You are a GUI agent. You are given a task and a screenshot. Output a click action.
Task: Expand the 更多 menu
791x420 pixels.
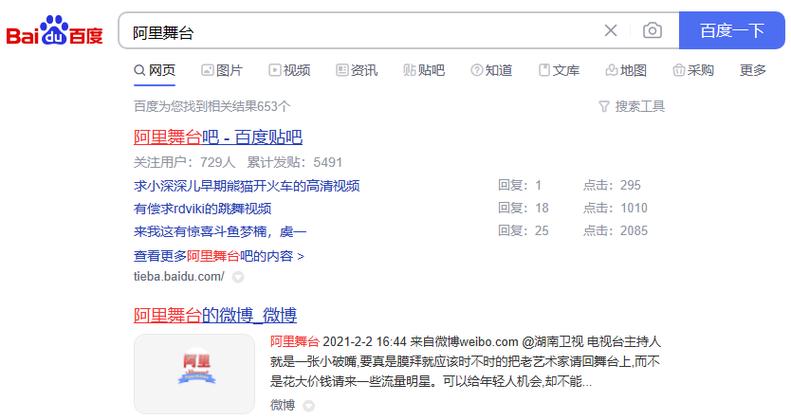[x=753, y=70]
